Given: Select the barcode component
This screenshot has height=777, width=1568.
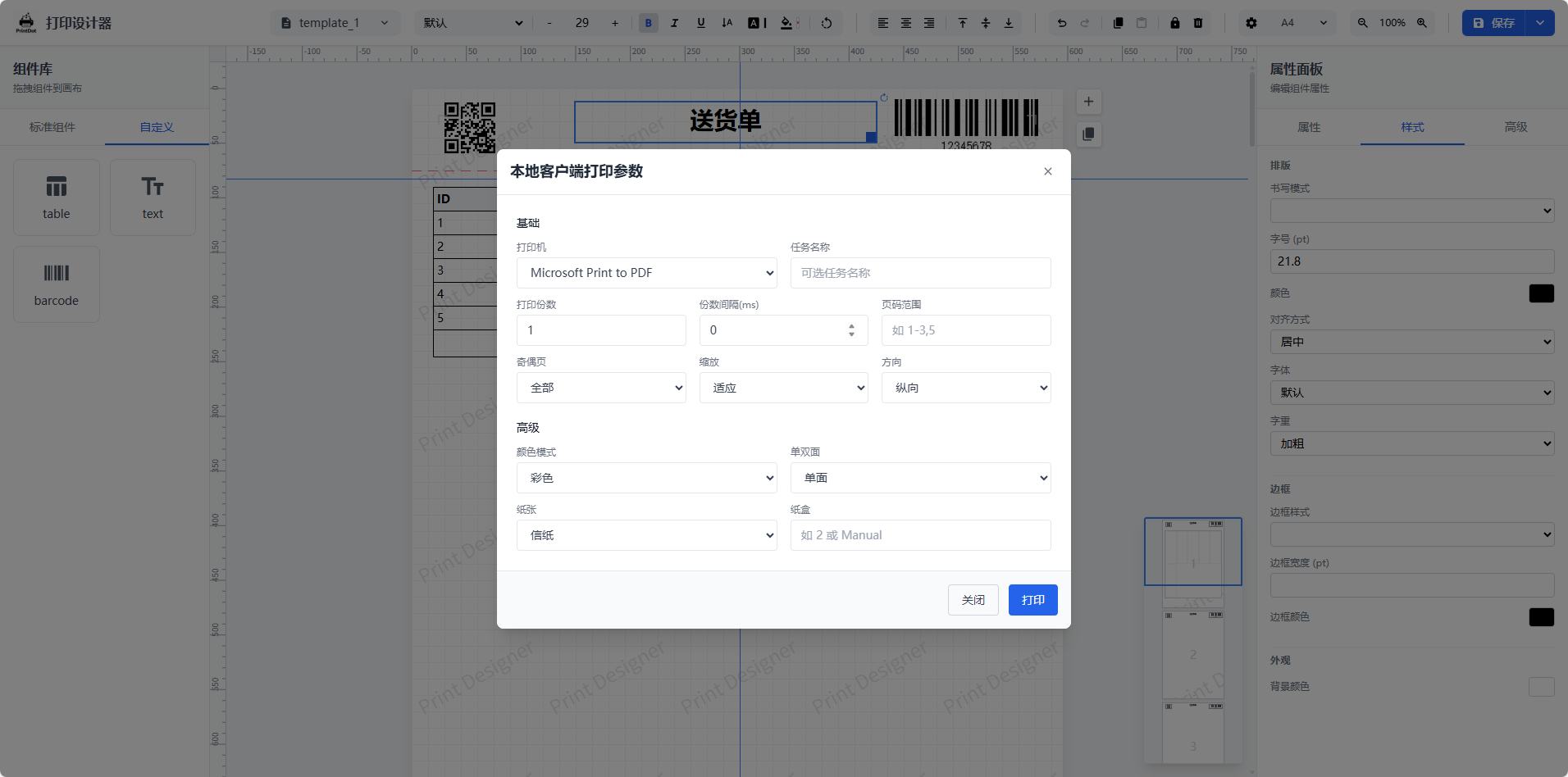Looking at the screenshot, I should click(57, 284).
